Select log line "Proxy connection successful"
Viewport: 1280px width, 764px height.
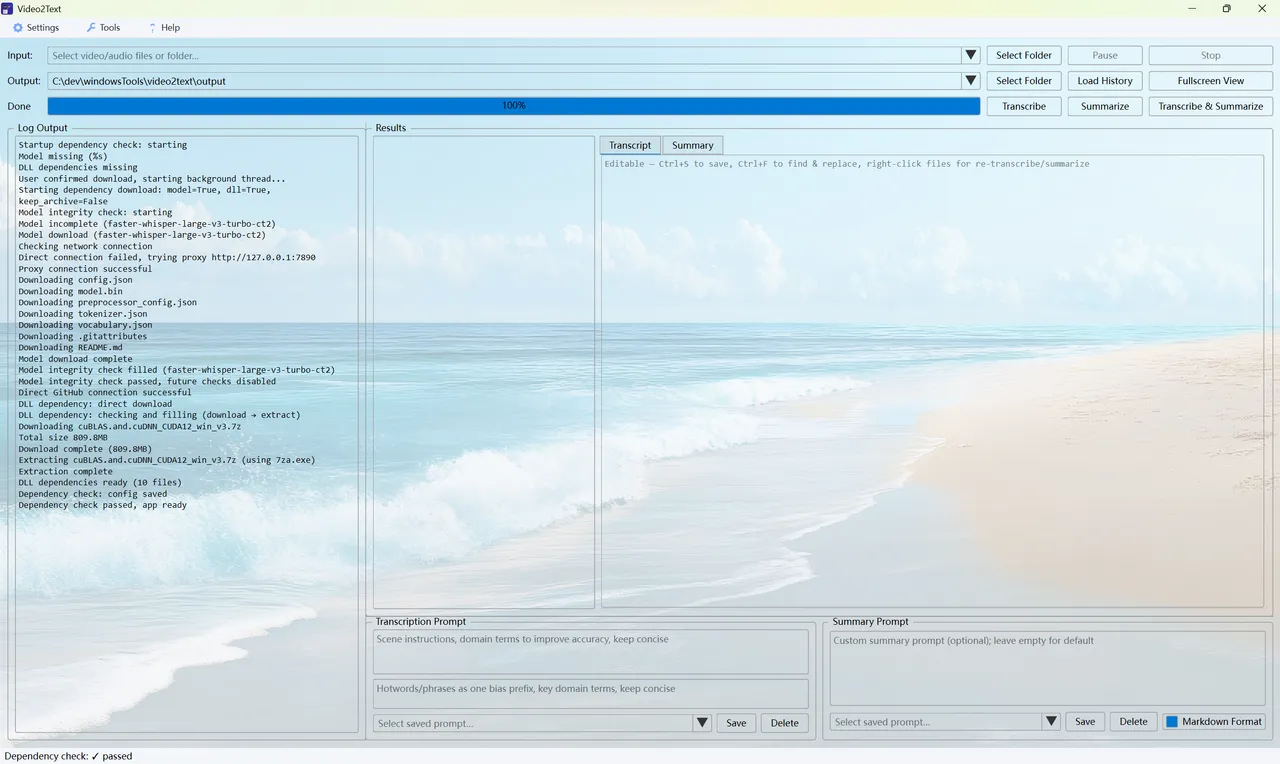pyautogui.click(x=85, y=269)
